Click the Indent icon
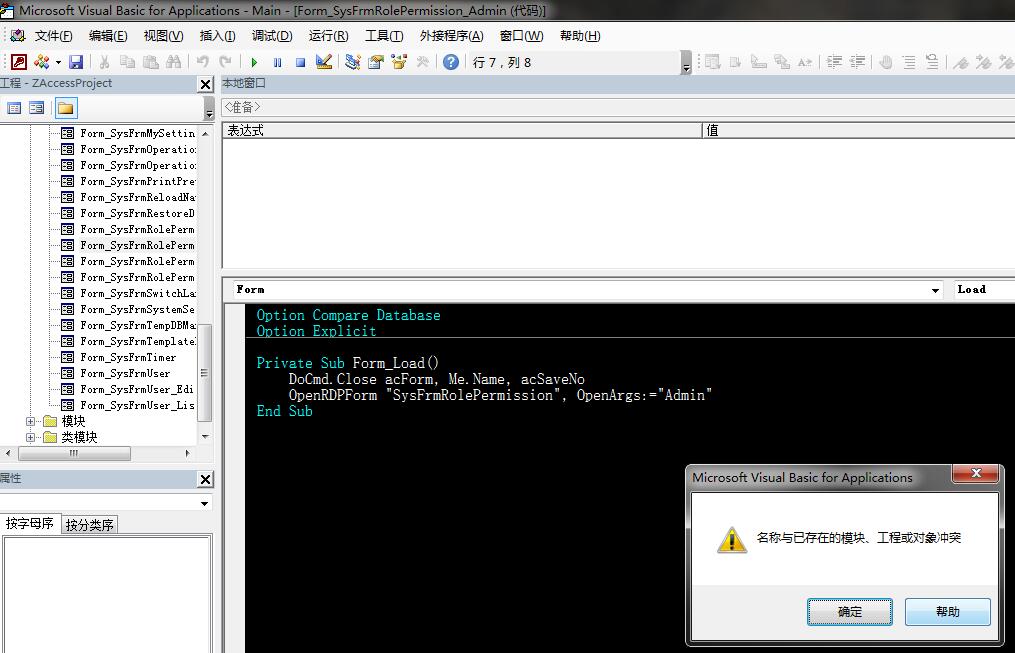Image resolution: width=1015 pixels, height=653 pixels. (x=834, y=62)
